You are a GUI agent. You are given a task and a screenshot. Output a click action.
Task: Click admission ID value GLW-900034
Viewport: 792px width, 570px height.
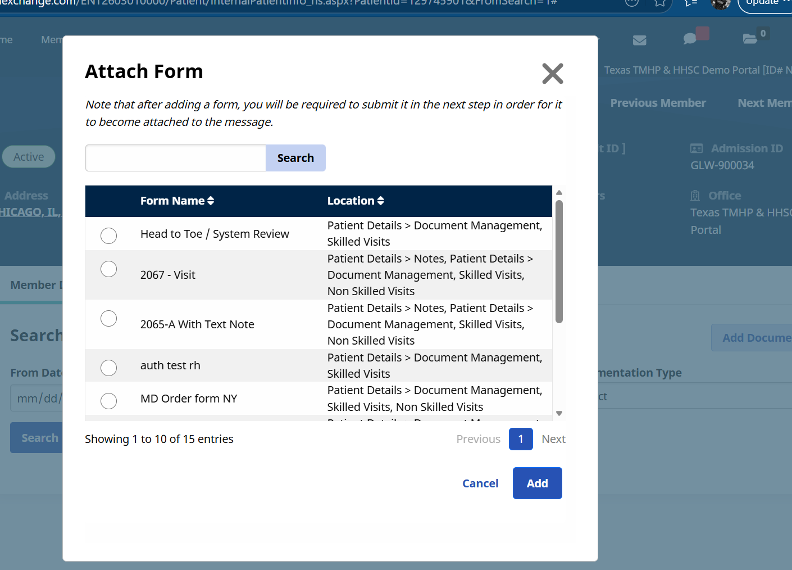722,165
